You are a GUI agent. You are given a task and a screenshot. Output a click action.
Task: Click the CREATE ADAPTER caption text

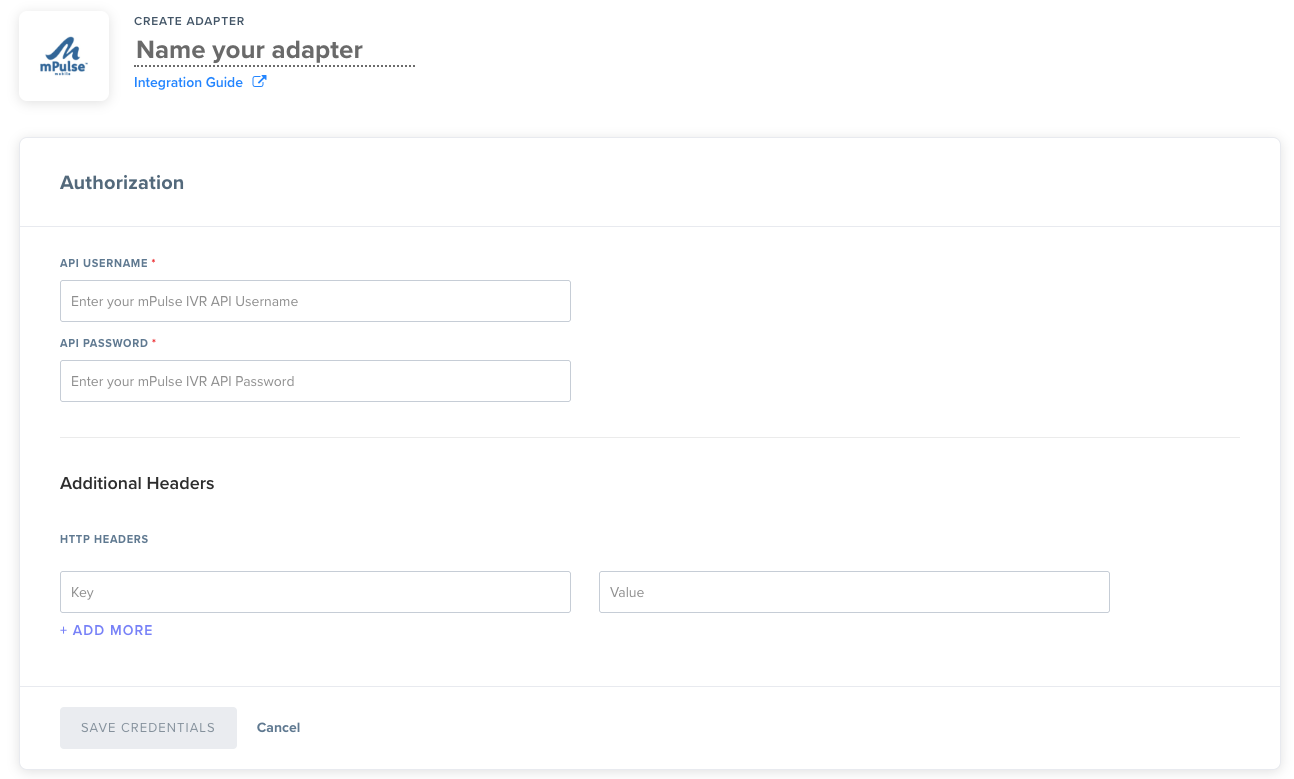point(189,21)
